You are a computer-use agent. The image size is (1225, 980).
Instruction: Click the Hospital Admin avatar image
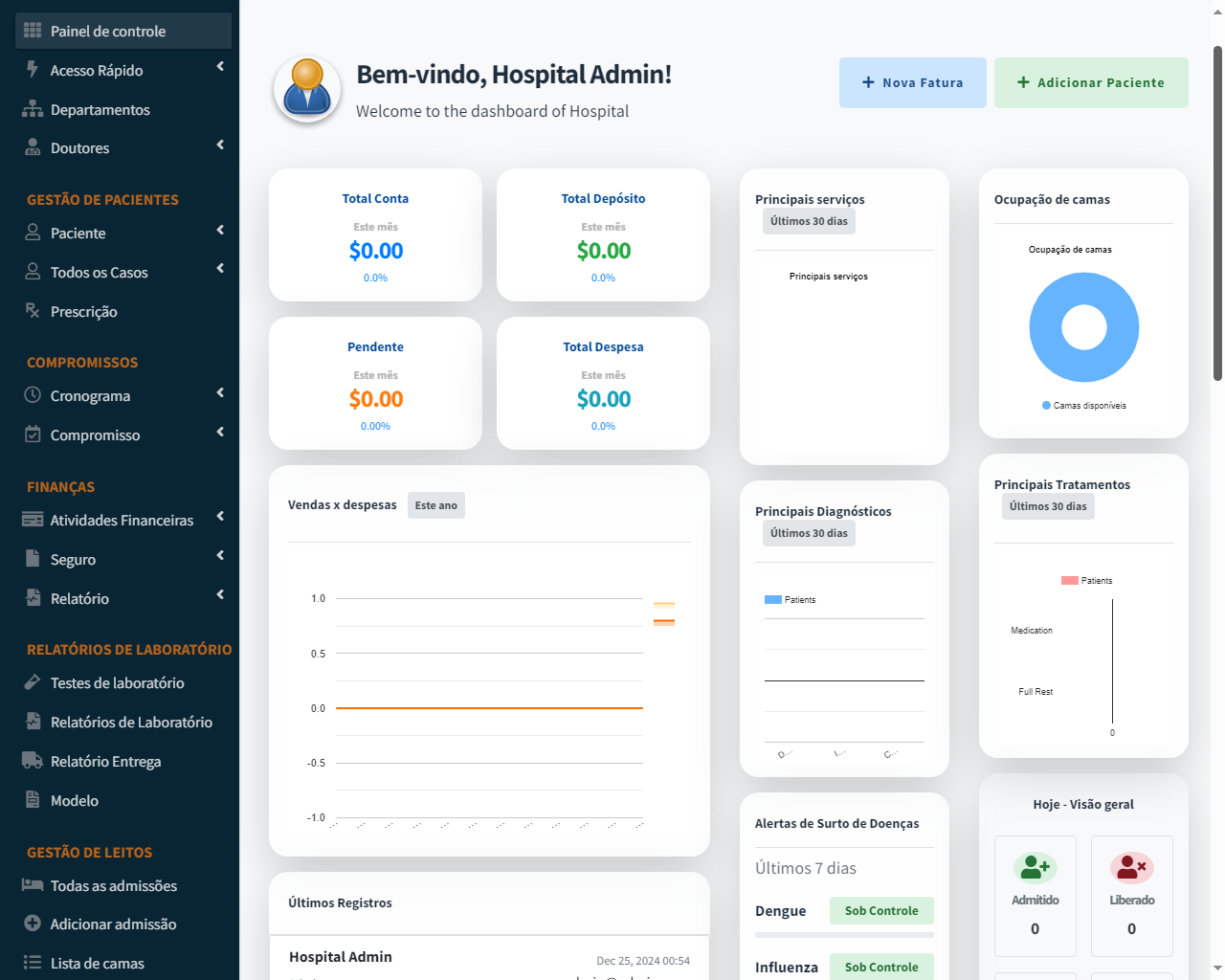307,89
